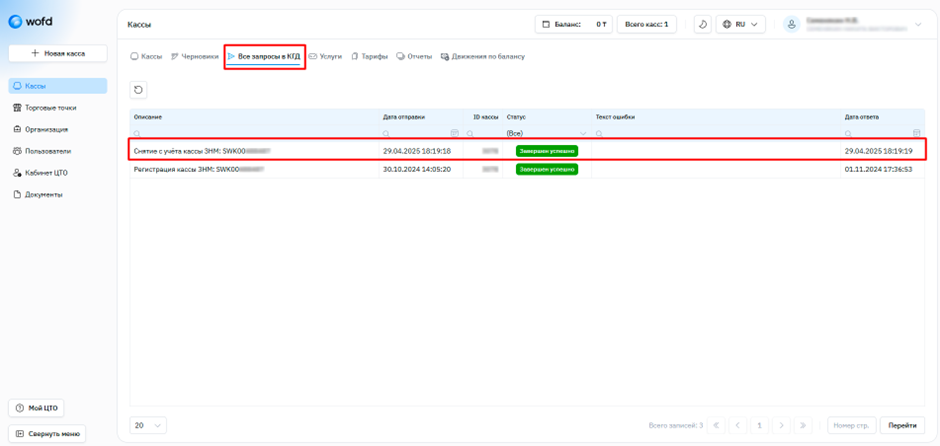940x446 pixels.
Task: Click the ID кассы filter search field
Action: pyautogui.click(x=483, y=132)
